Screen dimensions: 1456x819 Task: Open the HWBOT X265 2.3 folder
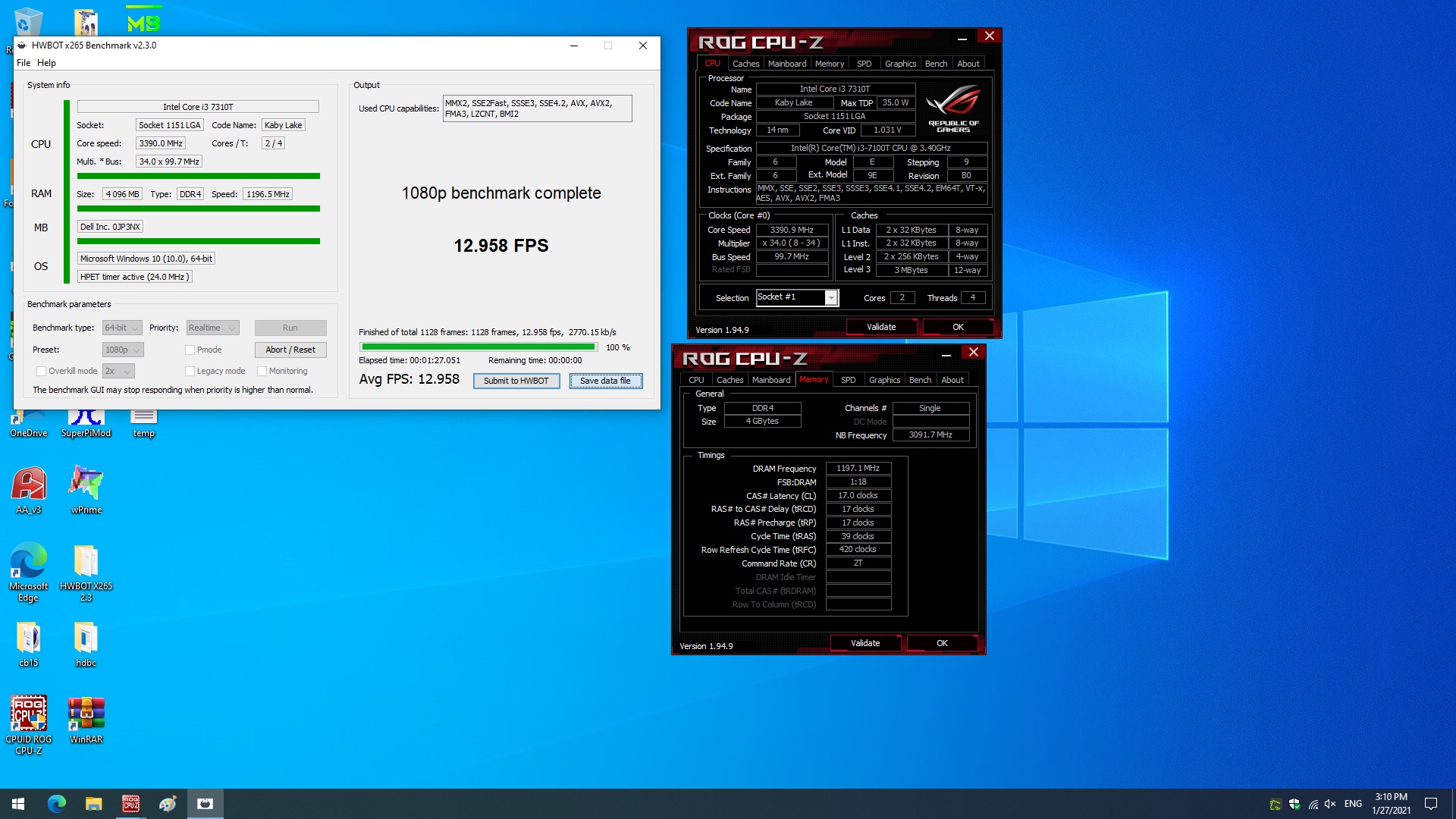(x=86, y=573)
